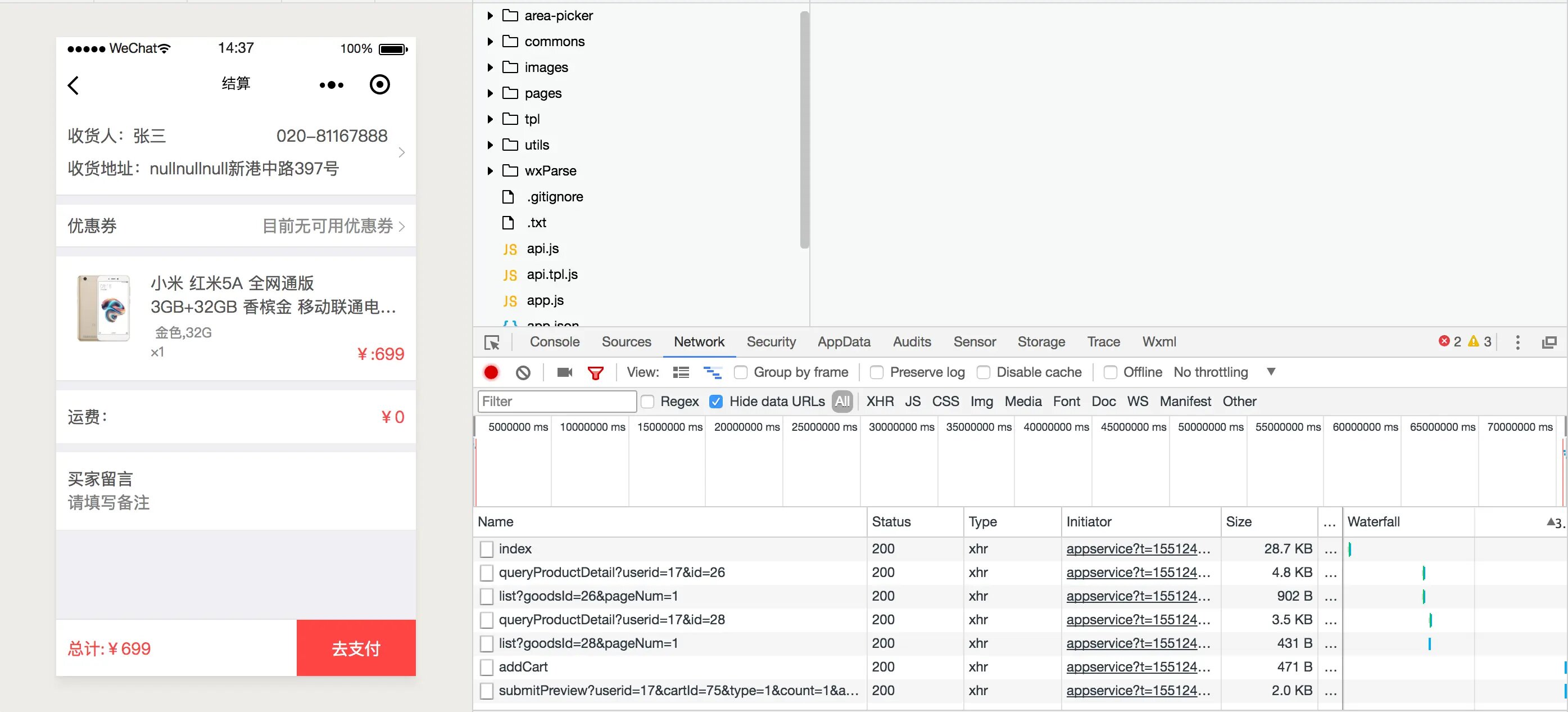
Task: Toggle Offline mode checkbox
Action: click(1109, 372)
